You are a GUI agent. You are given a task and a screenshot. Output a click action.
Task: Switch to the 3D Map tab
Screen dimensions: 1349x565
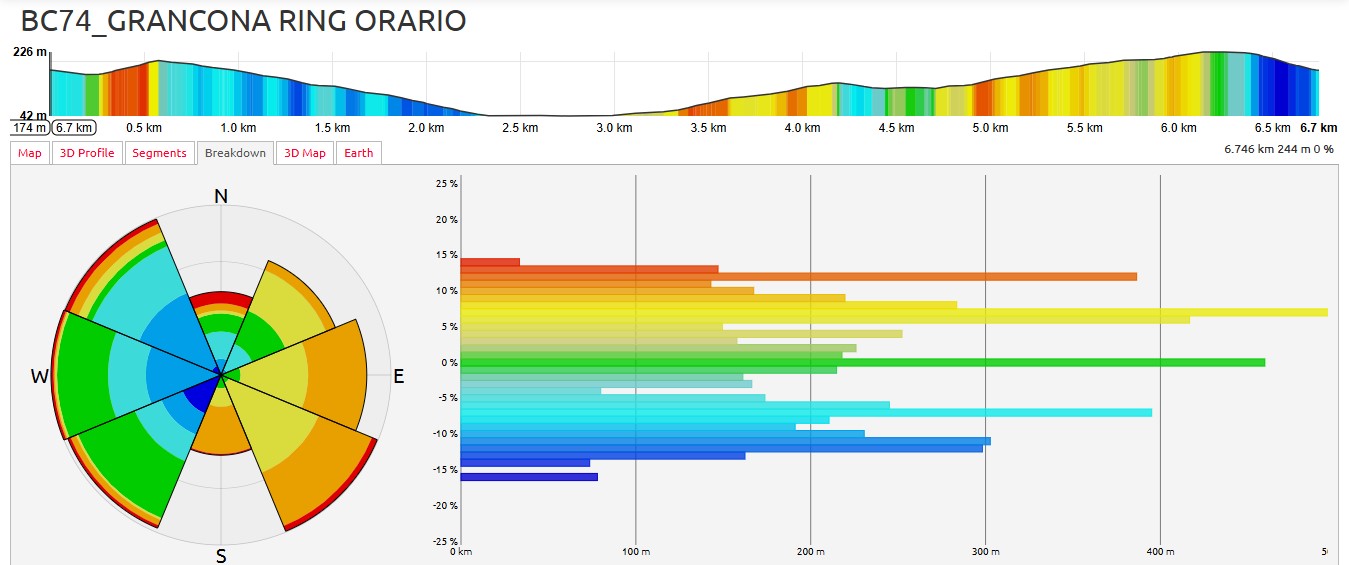(x=304, y=153)
